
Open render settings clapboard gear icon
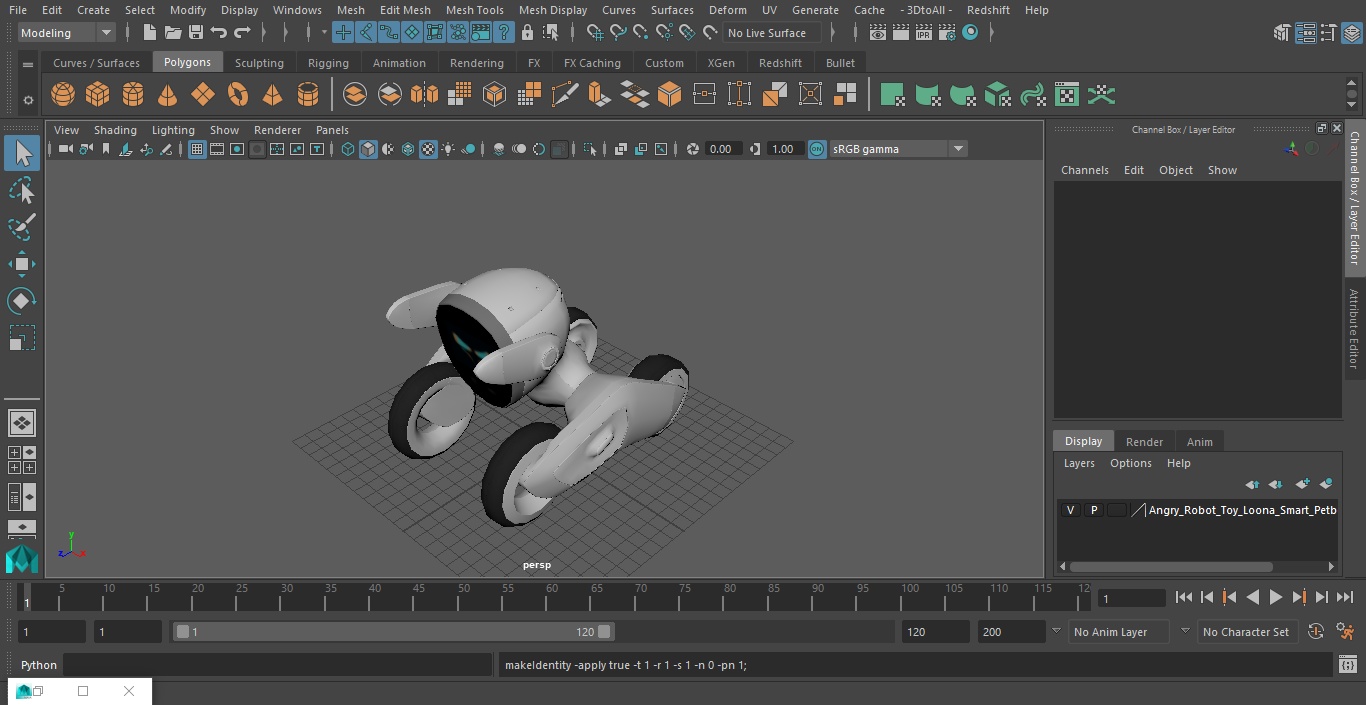[947, 33]
